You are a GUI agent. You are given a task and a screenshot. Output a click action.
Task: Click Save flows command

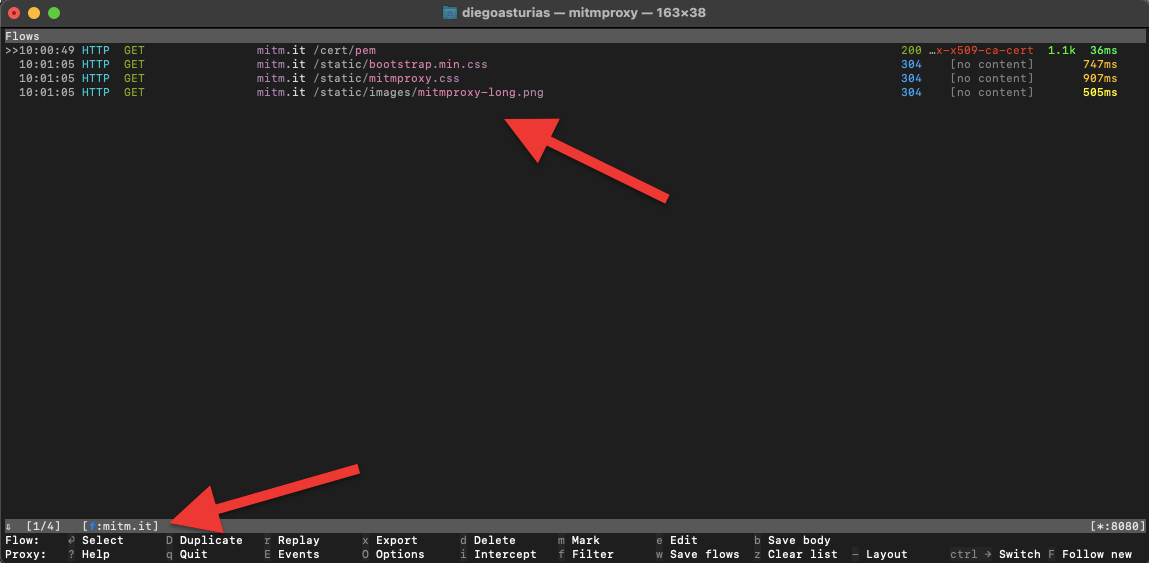click(x=704, y=554)
